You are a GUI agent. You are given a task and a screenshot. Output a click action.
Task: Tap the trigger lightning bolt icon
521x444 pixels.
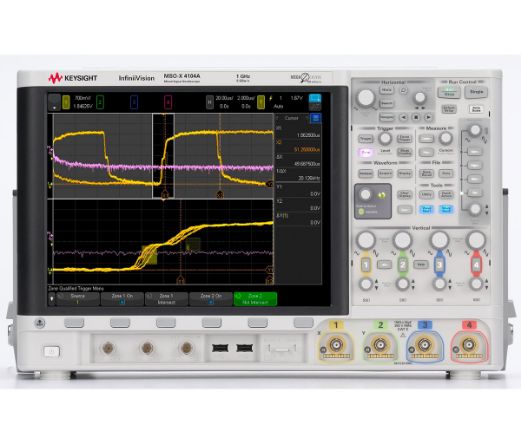(x=270, y=99)
